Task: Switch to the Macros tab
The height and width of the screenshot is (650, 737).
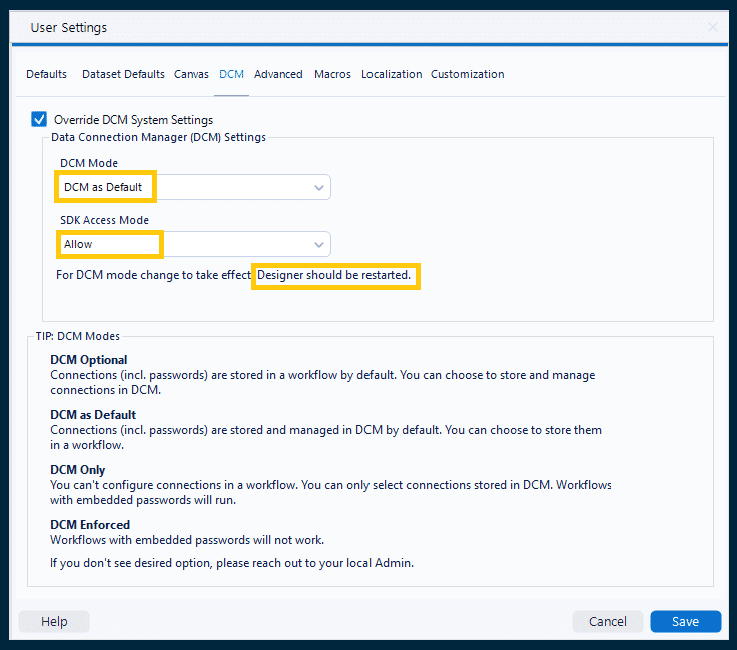Action: (x=332, y=74)
